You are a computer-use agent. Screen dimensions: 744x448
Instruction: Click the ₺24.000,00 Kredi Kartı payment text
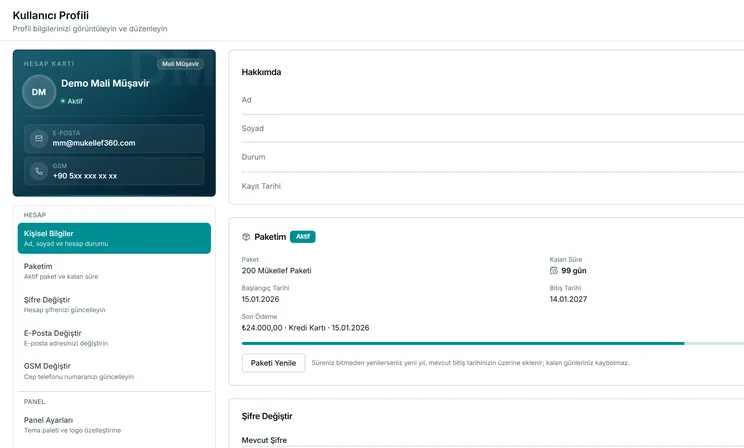pos(305,327)
